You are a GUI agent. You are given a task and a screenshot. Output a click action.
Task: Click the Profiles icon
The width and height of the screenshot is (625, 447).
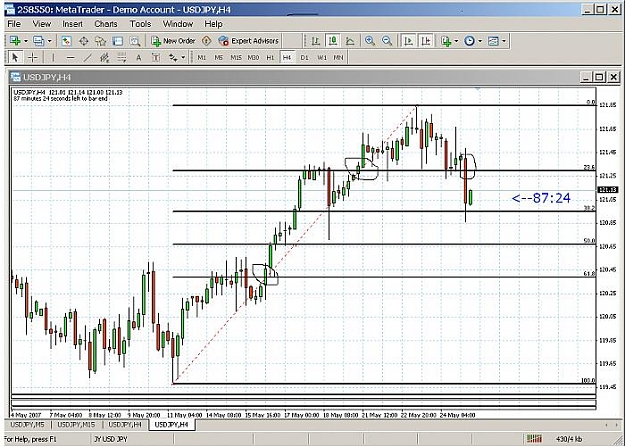pos(39,41)
